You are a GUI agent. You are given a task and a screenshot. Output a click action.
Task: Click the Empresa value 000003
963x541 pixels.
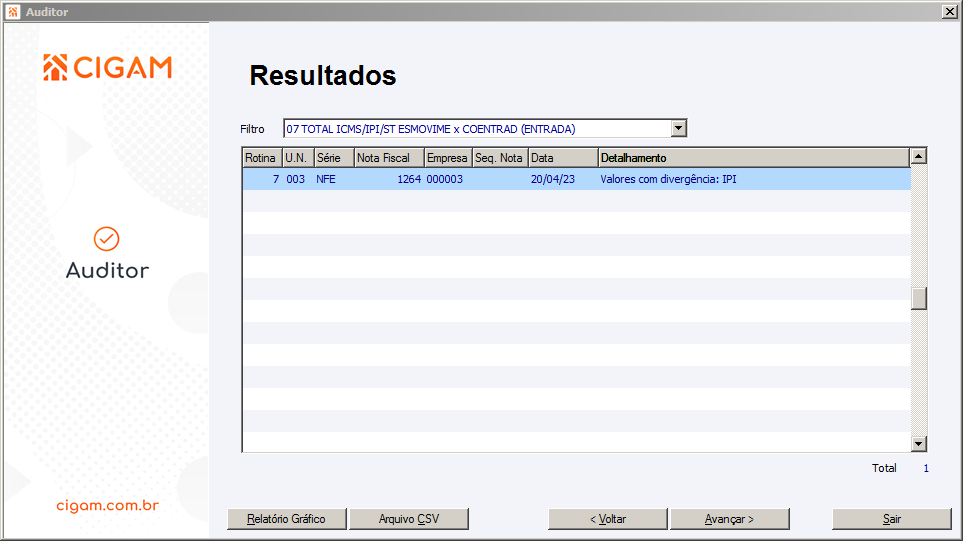(x=445, y=179)
